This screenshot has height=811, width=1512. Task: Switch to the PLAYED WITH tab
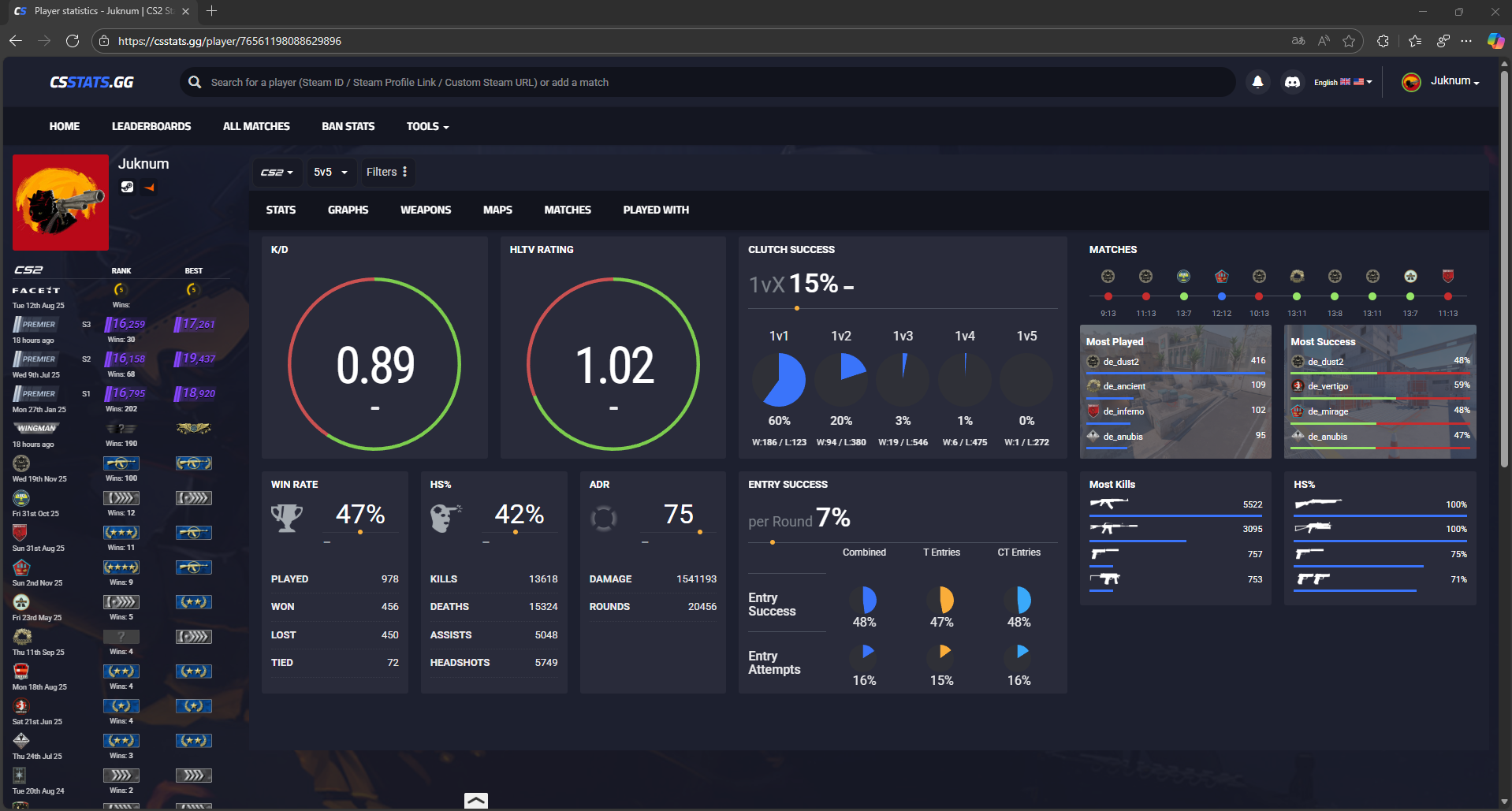(x=656, y=210)
